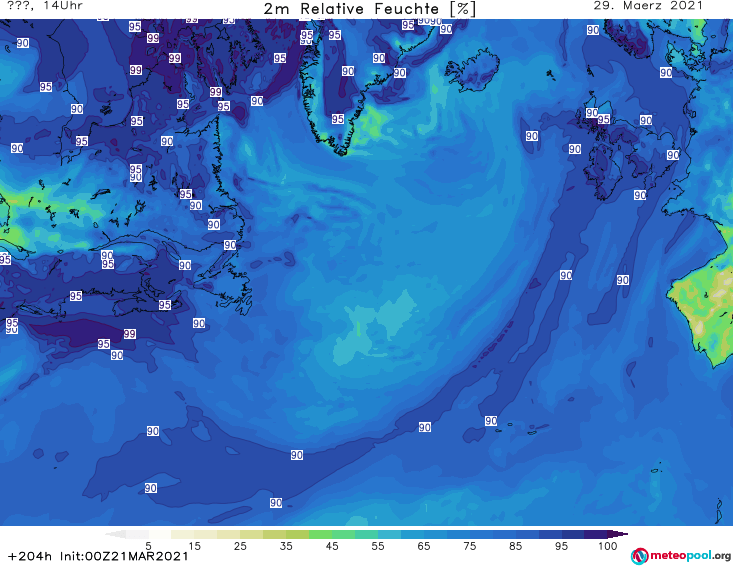Click the color scale tick label "75"
Screen dimensions: 733x566
(x=470, y=546)
